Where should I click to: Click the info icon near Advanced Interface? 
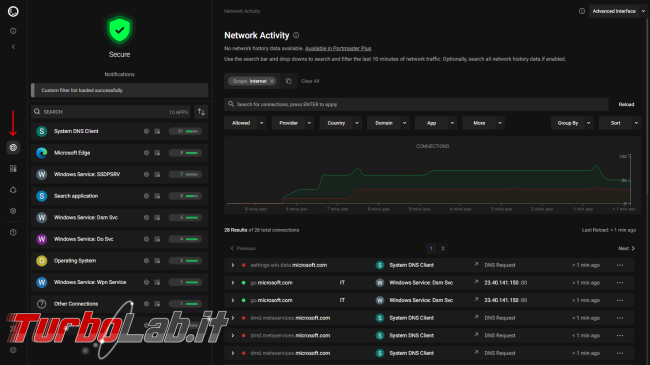pyautogui.click(x=582, y=11)
